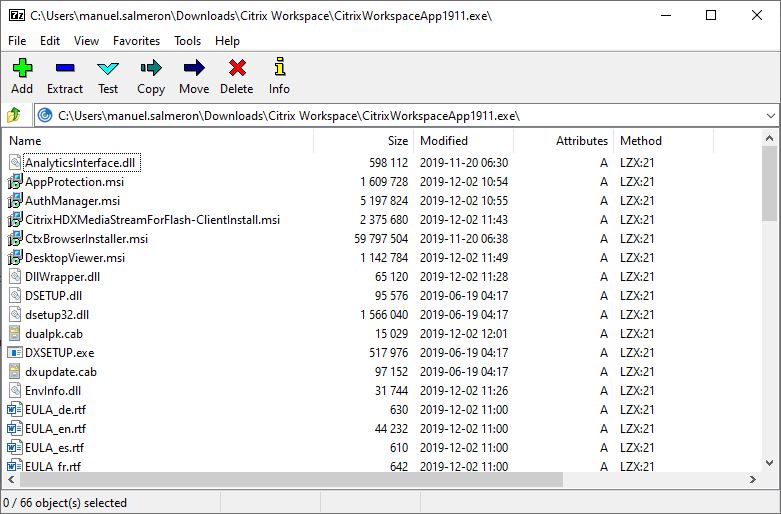Select the file name DXSETUP.exe
Viewport: 781px width, 514px height.
click(x=60, y=353)
